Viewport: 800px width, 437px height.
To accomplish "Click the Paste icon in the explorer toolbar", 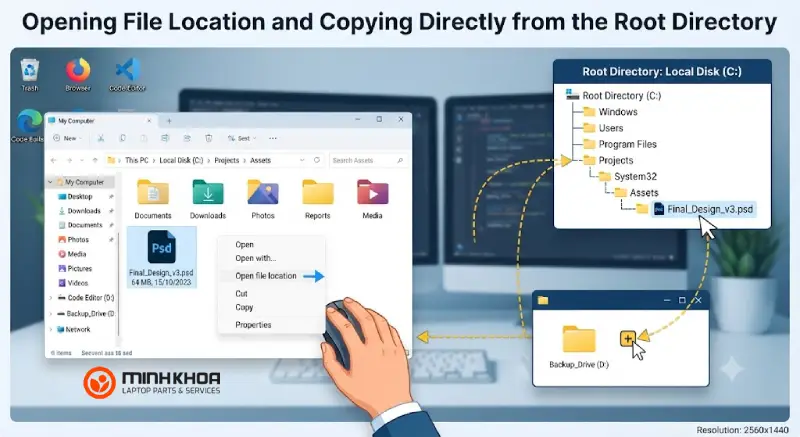I will 144,138.
